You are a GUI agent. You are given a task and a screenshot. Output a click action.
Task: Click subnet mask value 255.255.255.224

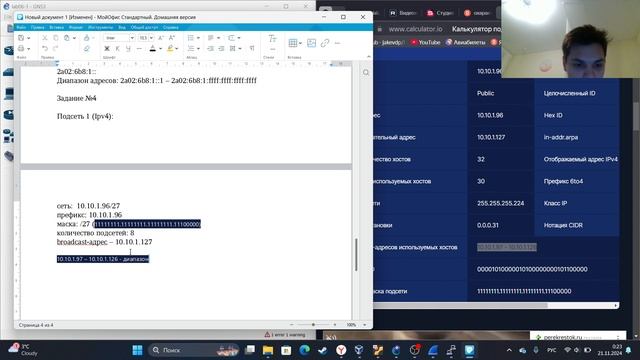click(500, 203)
